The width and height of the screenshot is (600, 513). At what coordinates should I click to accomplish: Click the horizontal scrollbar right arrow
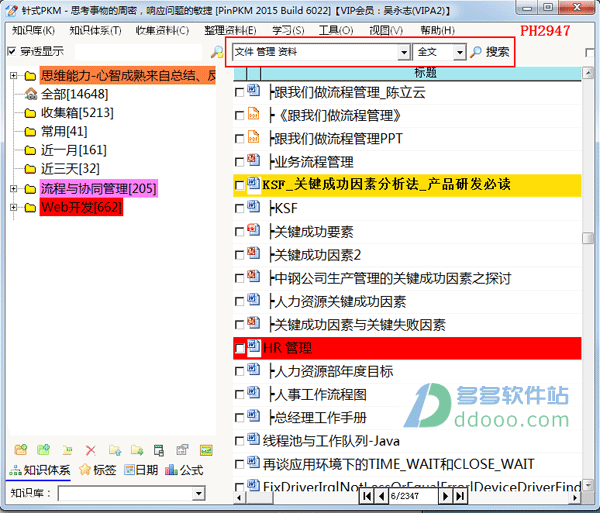pyautogui.click(x=575, y=497)
